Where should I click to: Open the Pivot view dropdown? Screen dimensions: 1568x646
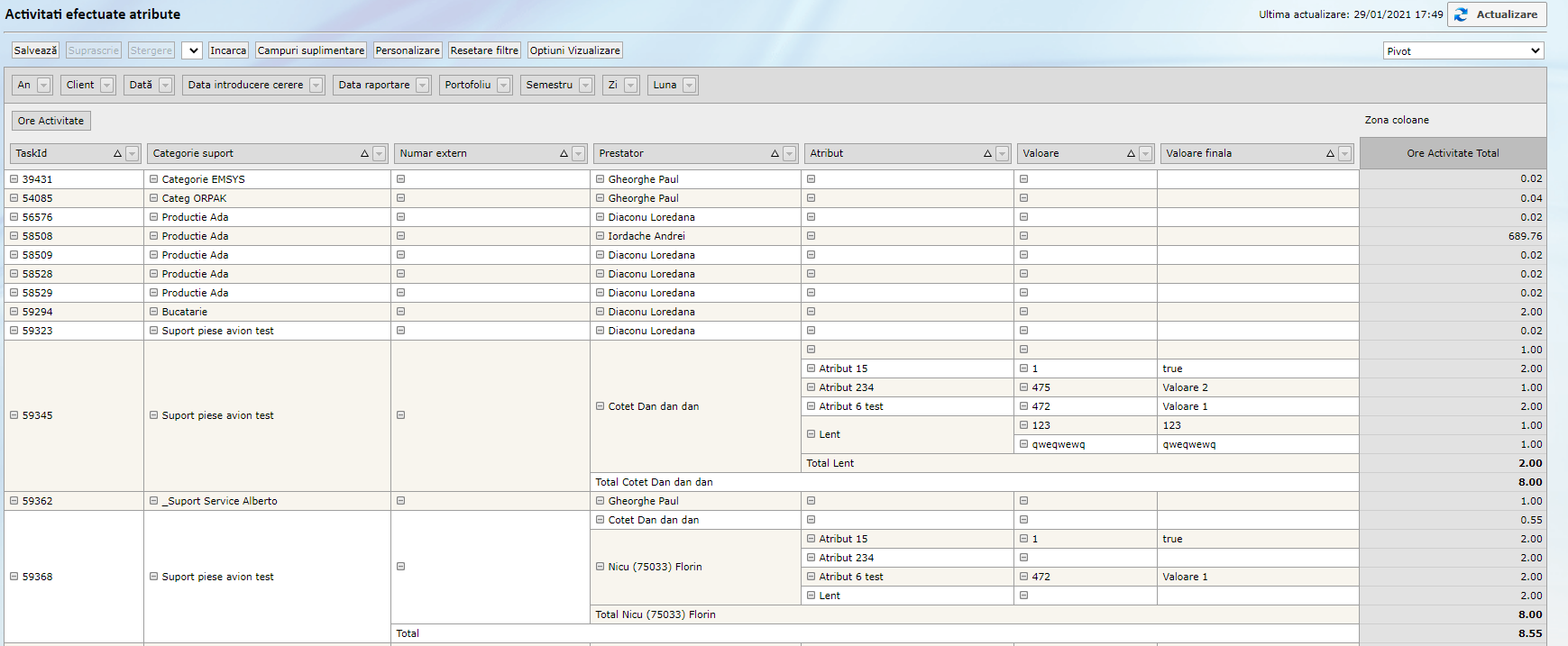(1463, 51)
